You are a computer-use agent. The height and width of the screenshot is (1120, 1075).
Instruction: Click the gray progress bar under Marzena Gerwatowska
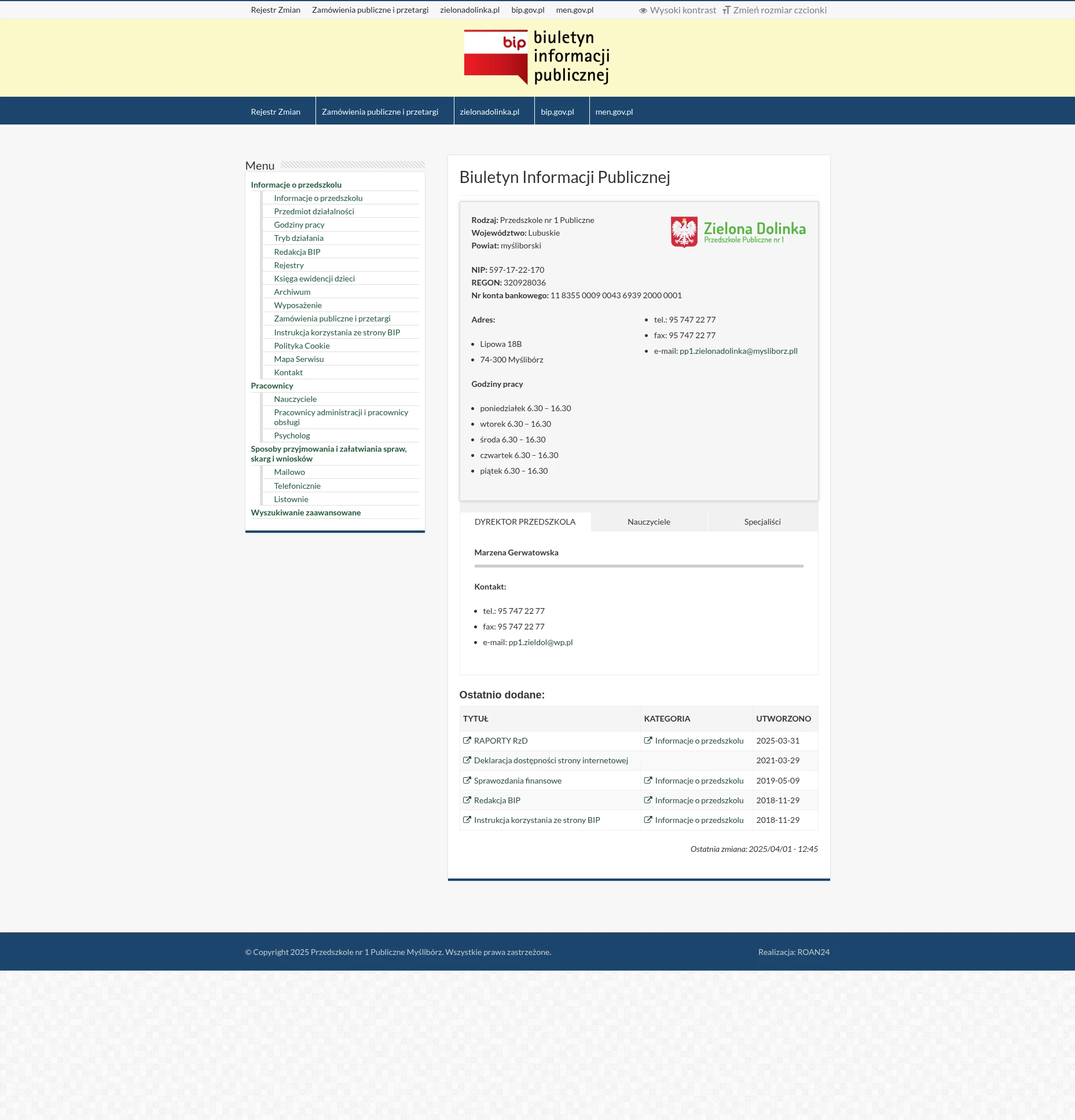[639, 567]
